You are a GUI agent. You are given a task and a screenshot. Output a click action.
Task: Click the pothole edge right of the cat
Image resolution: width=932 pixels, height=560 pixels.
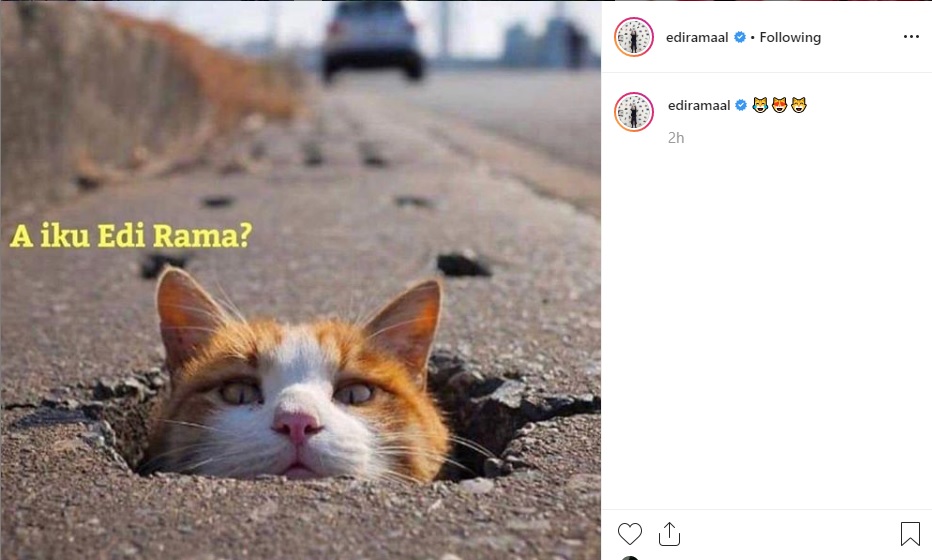pyautogui.click(x=511, y=416)
